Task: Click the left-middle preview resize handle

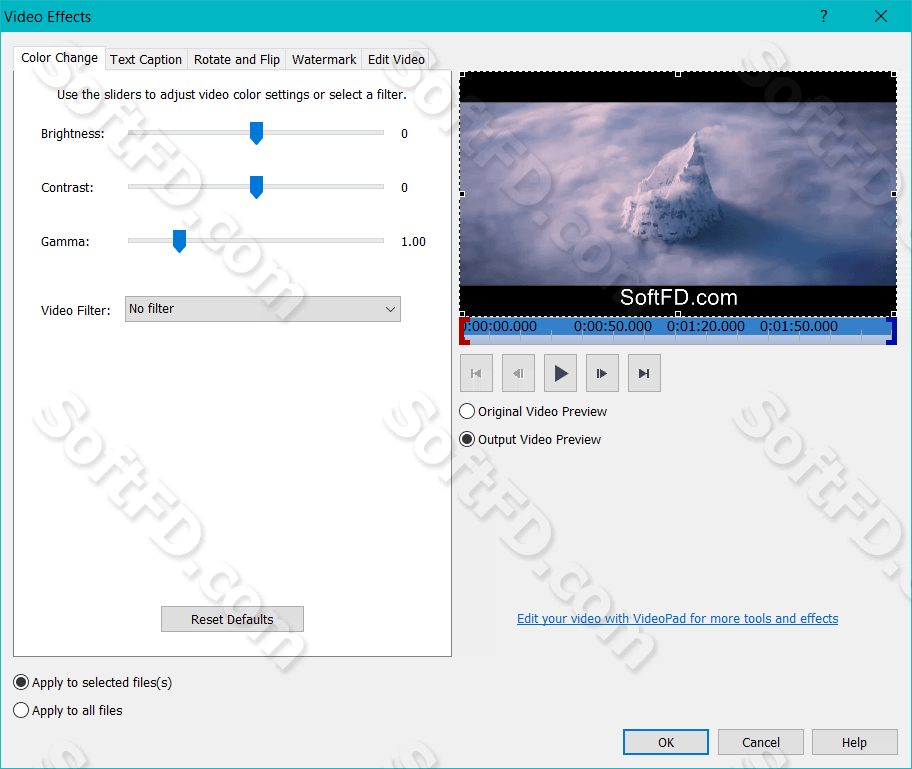Action: tap(462, 194)
